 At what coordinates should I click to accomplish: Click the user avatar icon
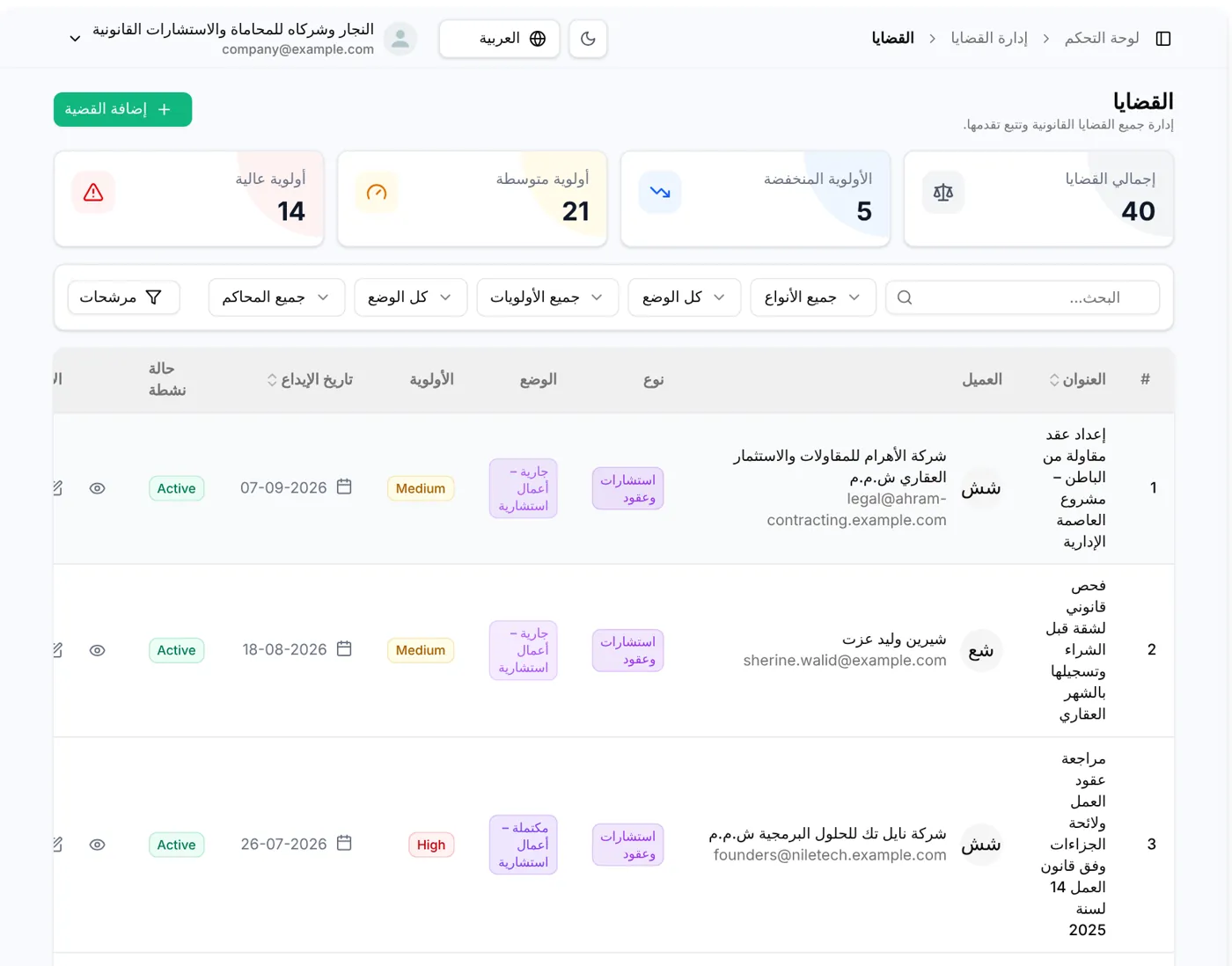(x=400, y=39)
